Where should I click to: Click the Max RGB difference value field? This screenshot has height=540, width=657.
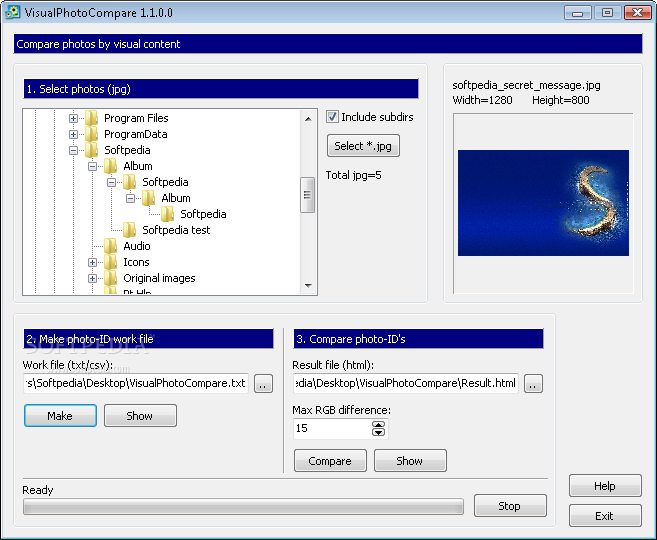click(332, 429)
